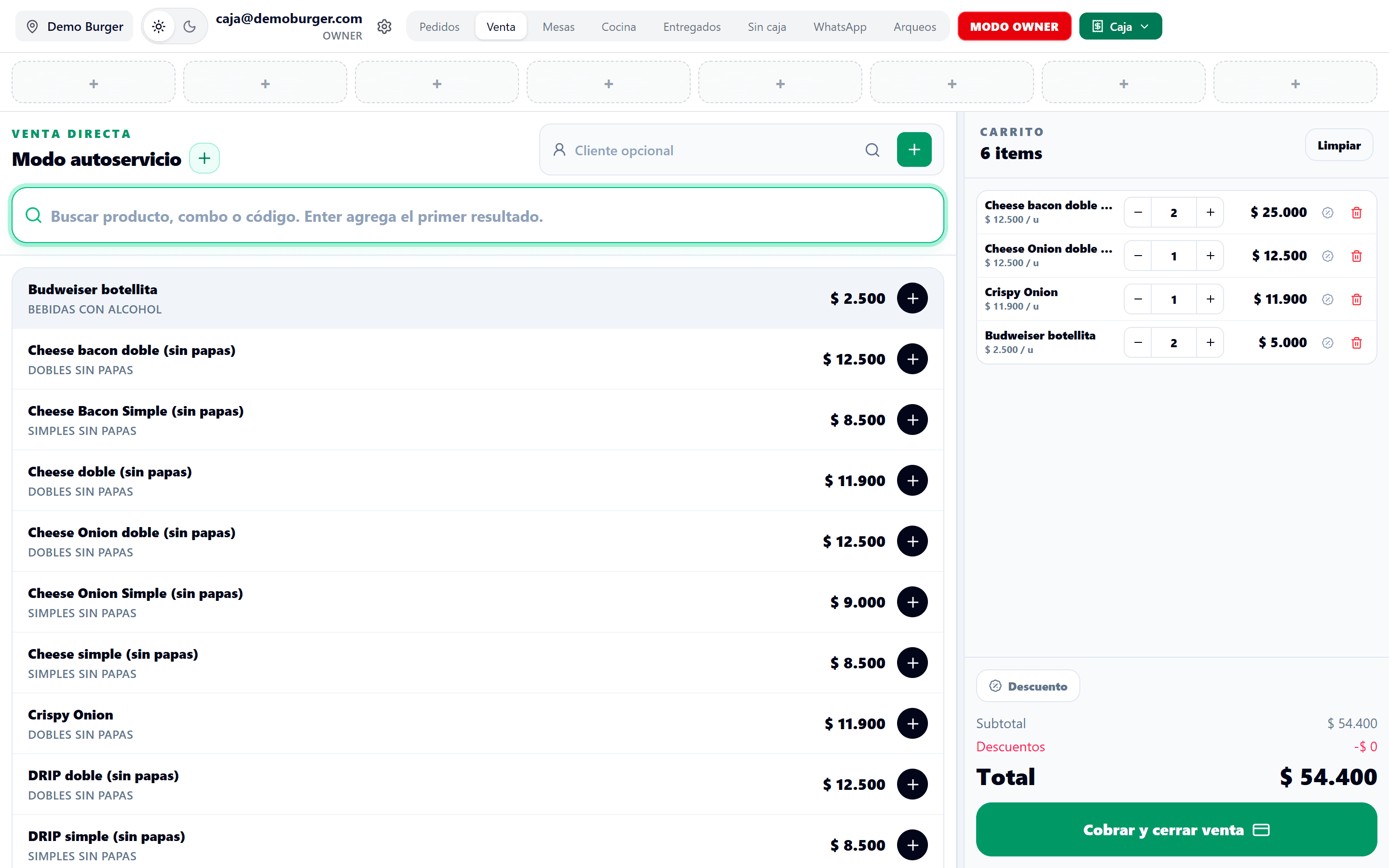Add new sale in first empty slot
The image size is (1389, 868).
coord(94,82)
